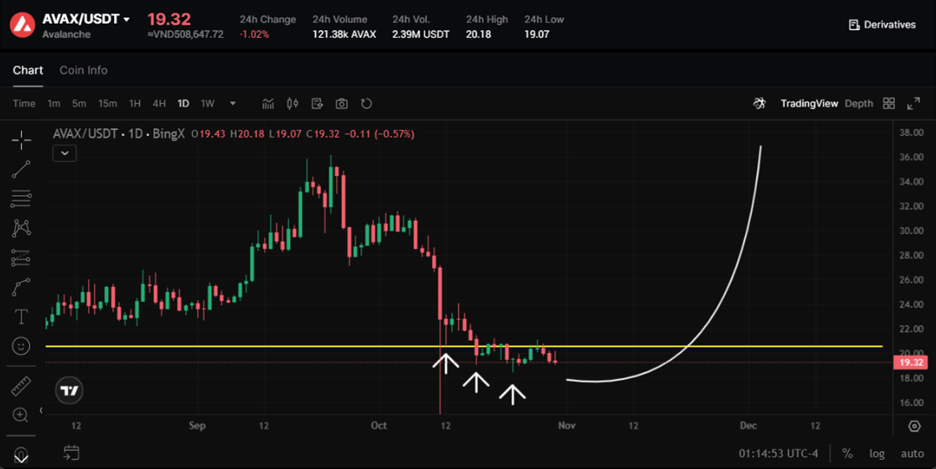Open the Fibonacci retracement tool
Viewport: 936px width, 469px height.
[x=21, y=199]
